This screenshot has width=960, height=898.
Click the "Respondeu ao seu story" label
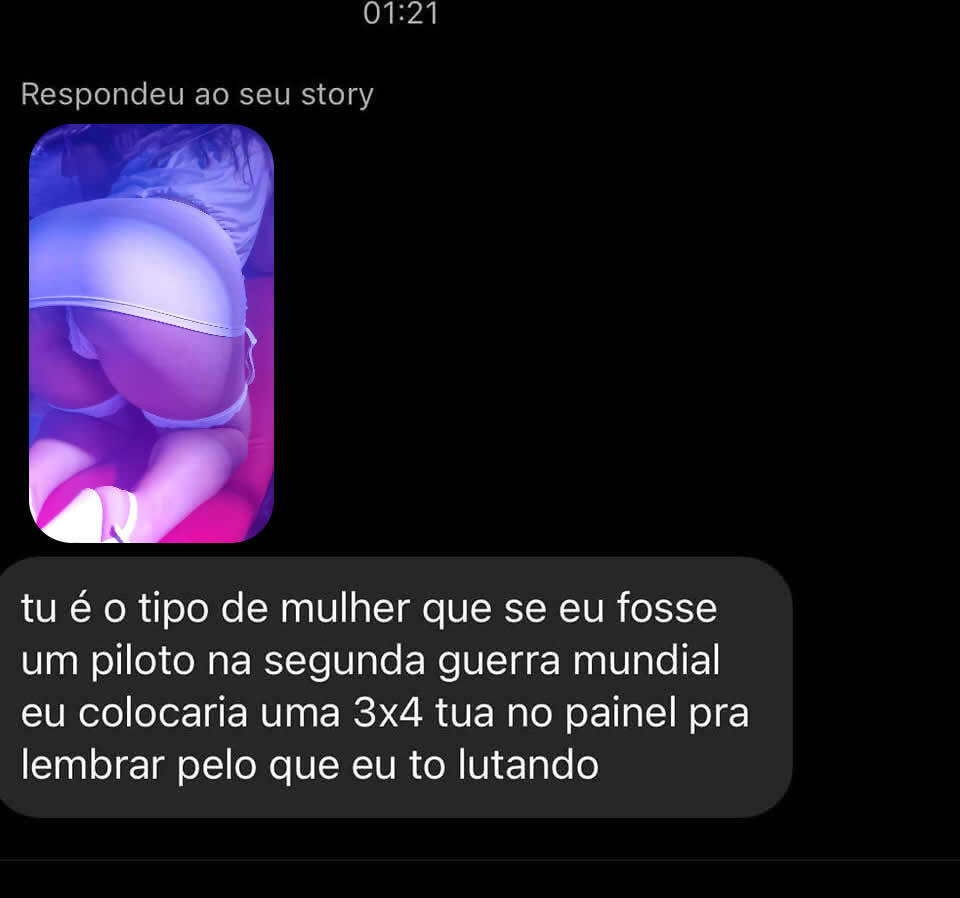[197, 95]
